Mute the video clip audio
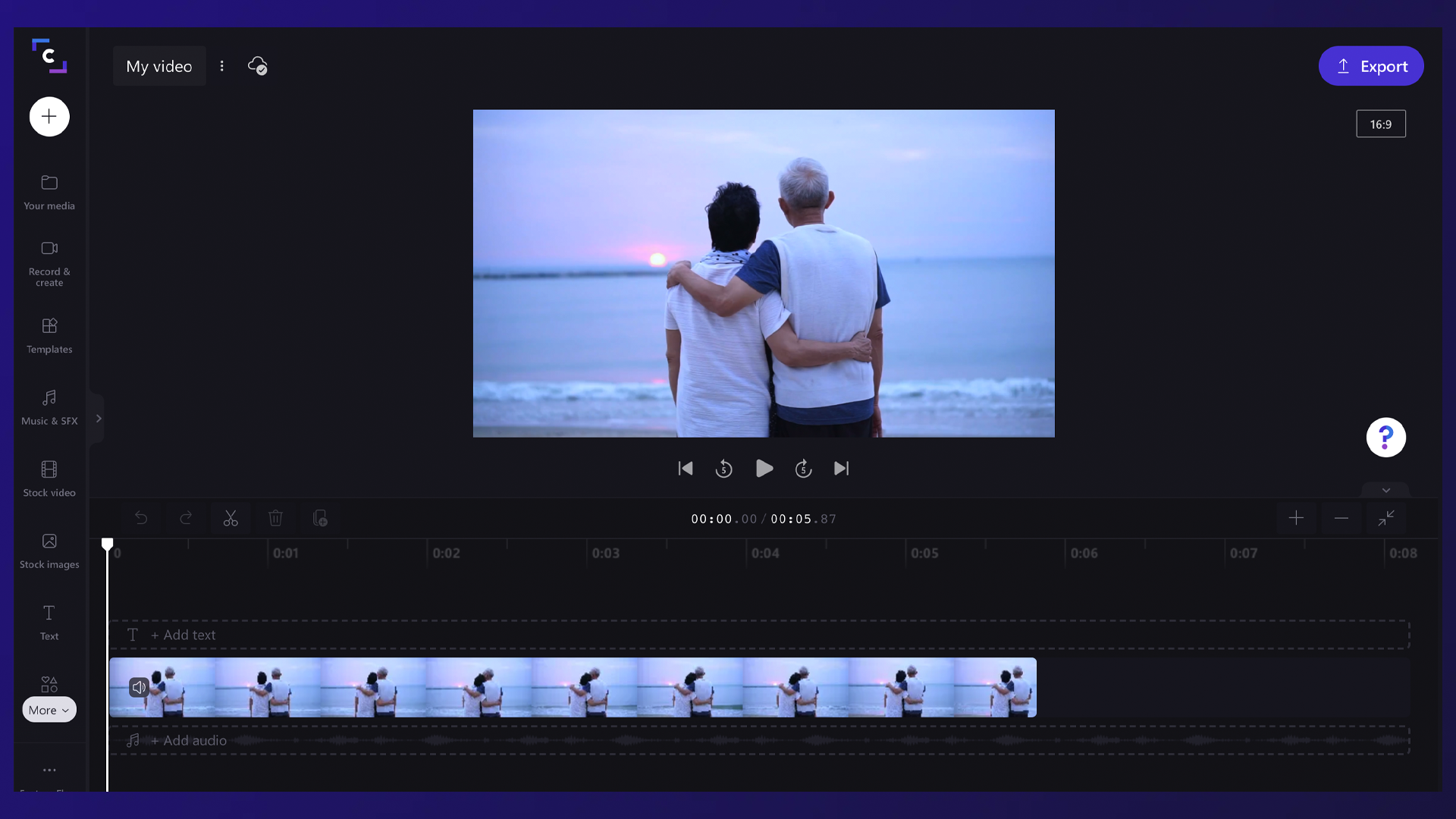 [x=139, y=688]
